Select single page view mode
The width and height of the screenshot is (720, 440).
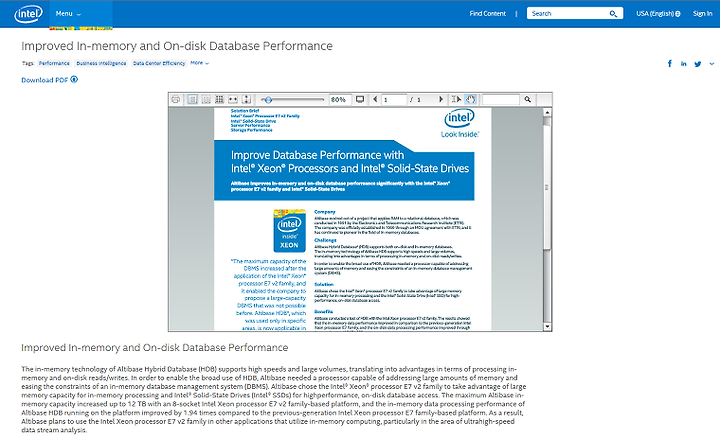[x=192, y=99]
